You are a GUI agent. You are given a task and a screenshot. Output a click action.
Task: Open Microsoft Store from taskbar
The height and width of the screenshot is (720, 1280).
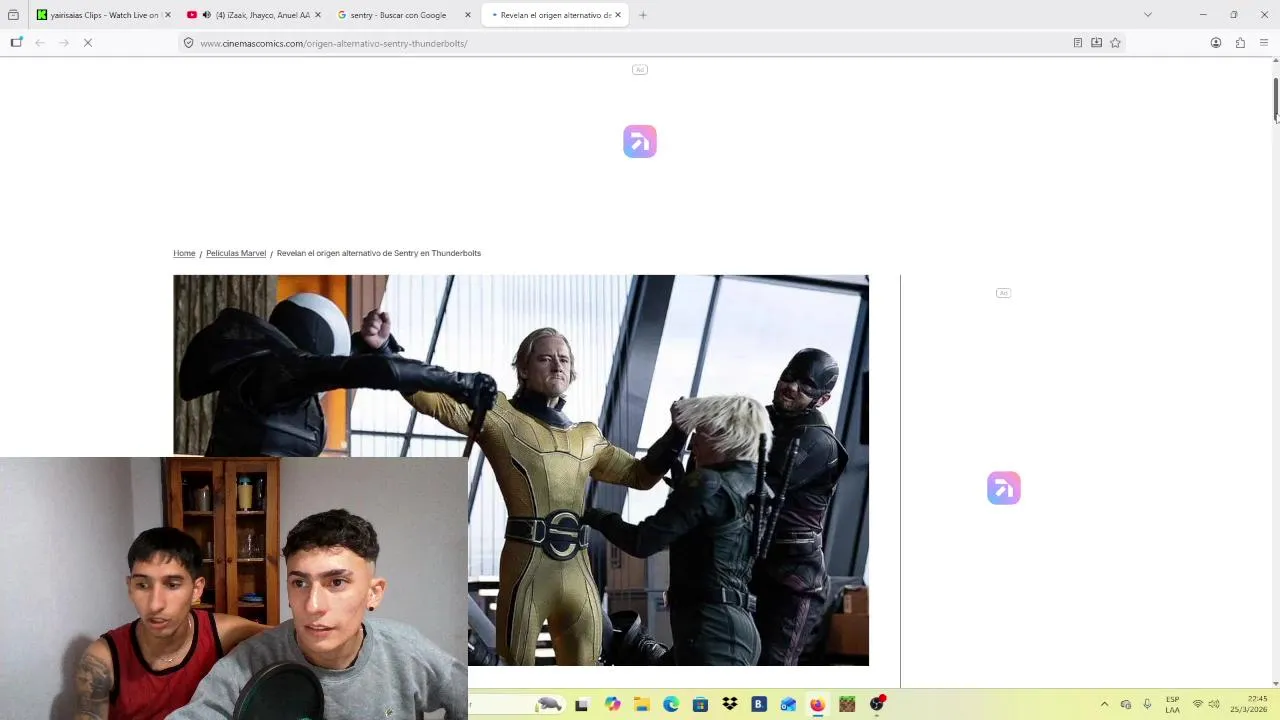coord(700,704)
